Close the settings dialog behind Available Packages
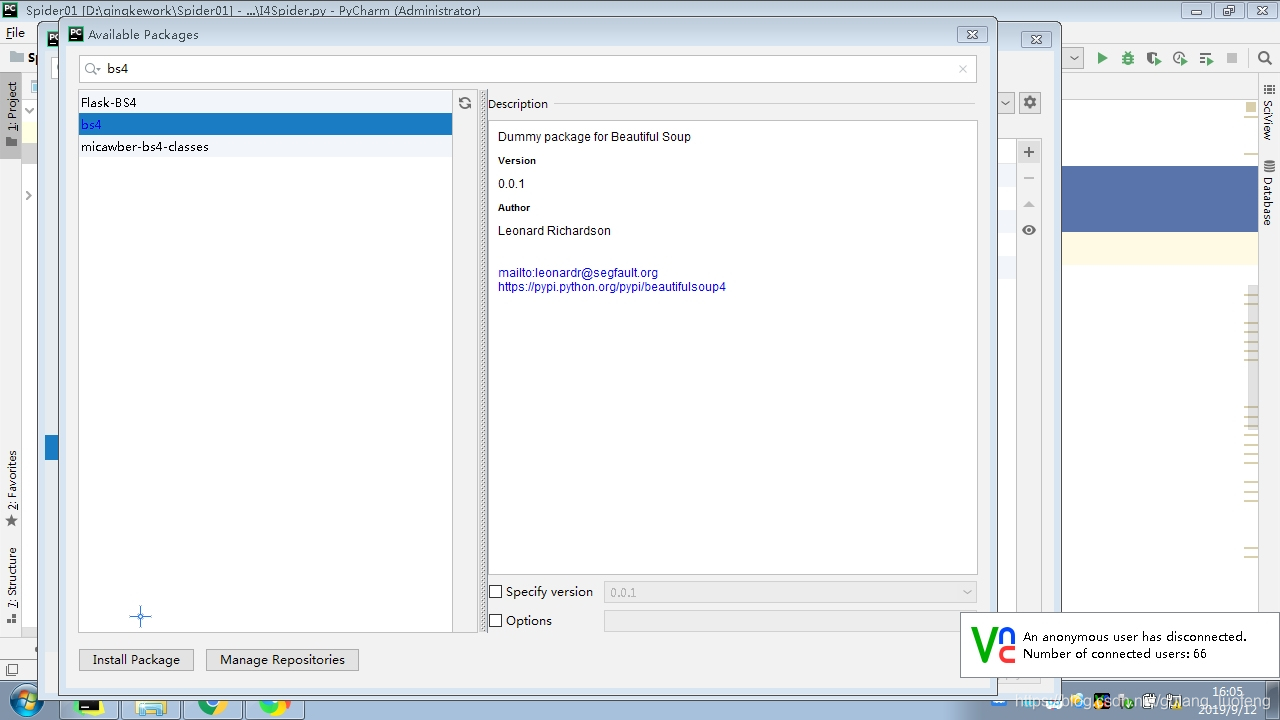The width and height of the screenshot is (1280, 720). click(1037, 40)
